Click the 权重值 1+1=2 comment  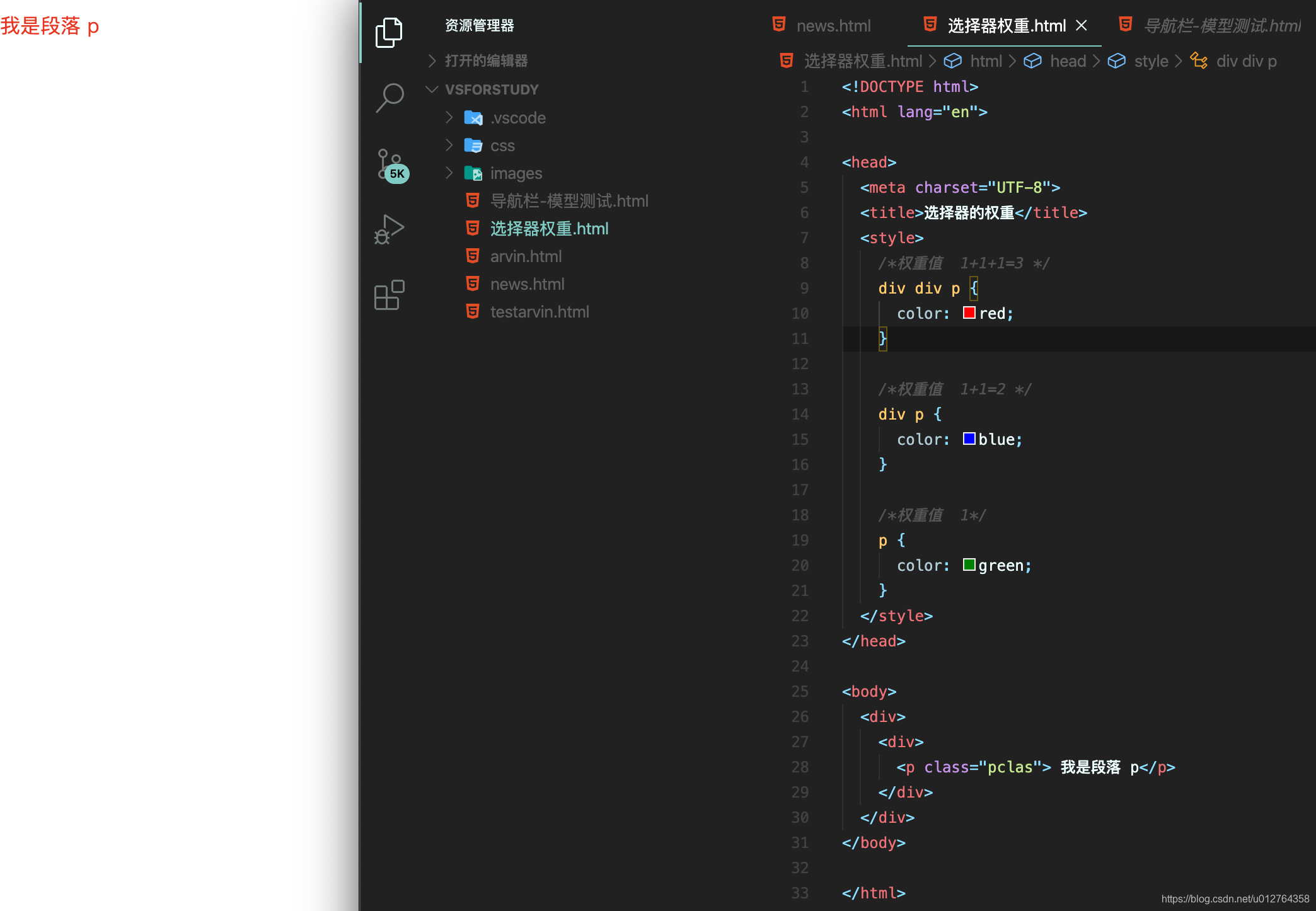coord(955,389)
